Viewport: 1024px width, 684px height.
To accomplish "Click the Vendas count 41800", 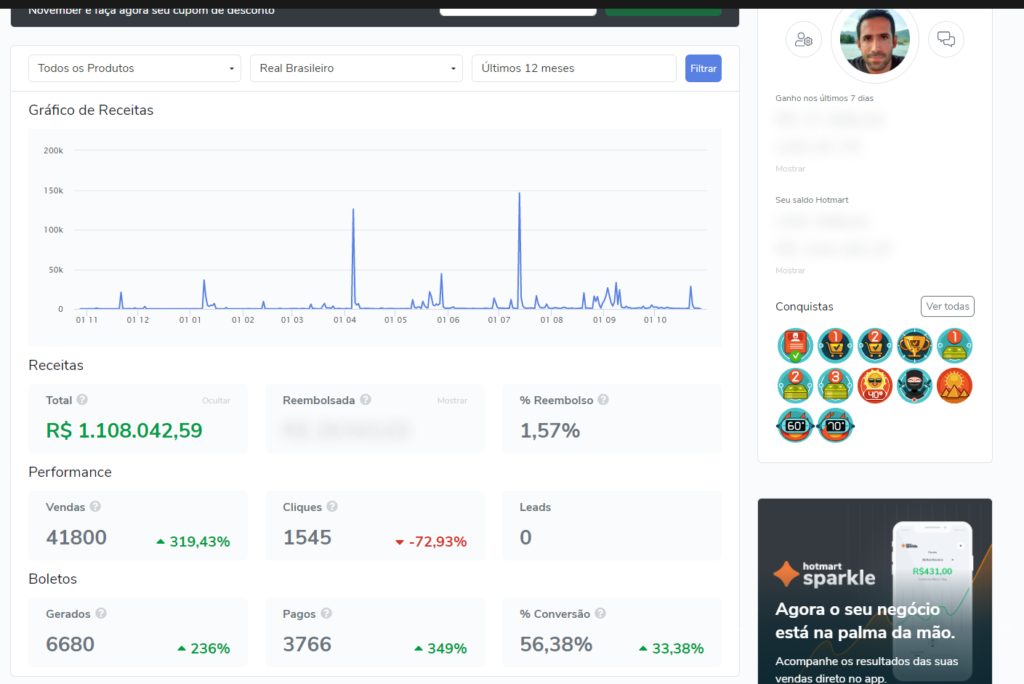I will (x=76, y=537).
